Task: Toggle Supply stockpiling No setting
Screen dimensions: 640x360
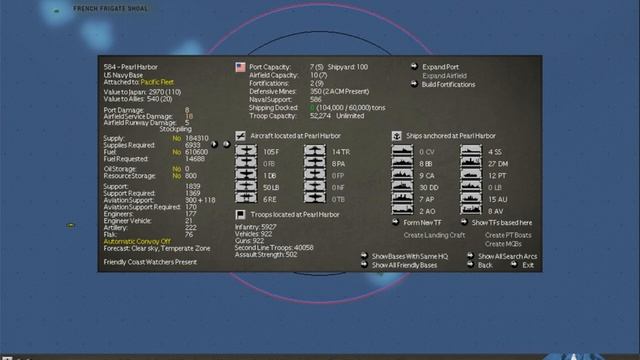Action: (176, 138)
